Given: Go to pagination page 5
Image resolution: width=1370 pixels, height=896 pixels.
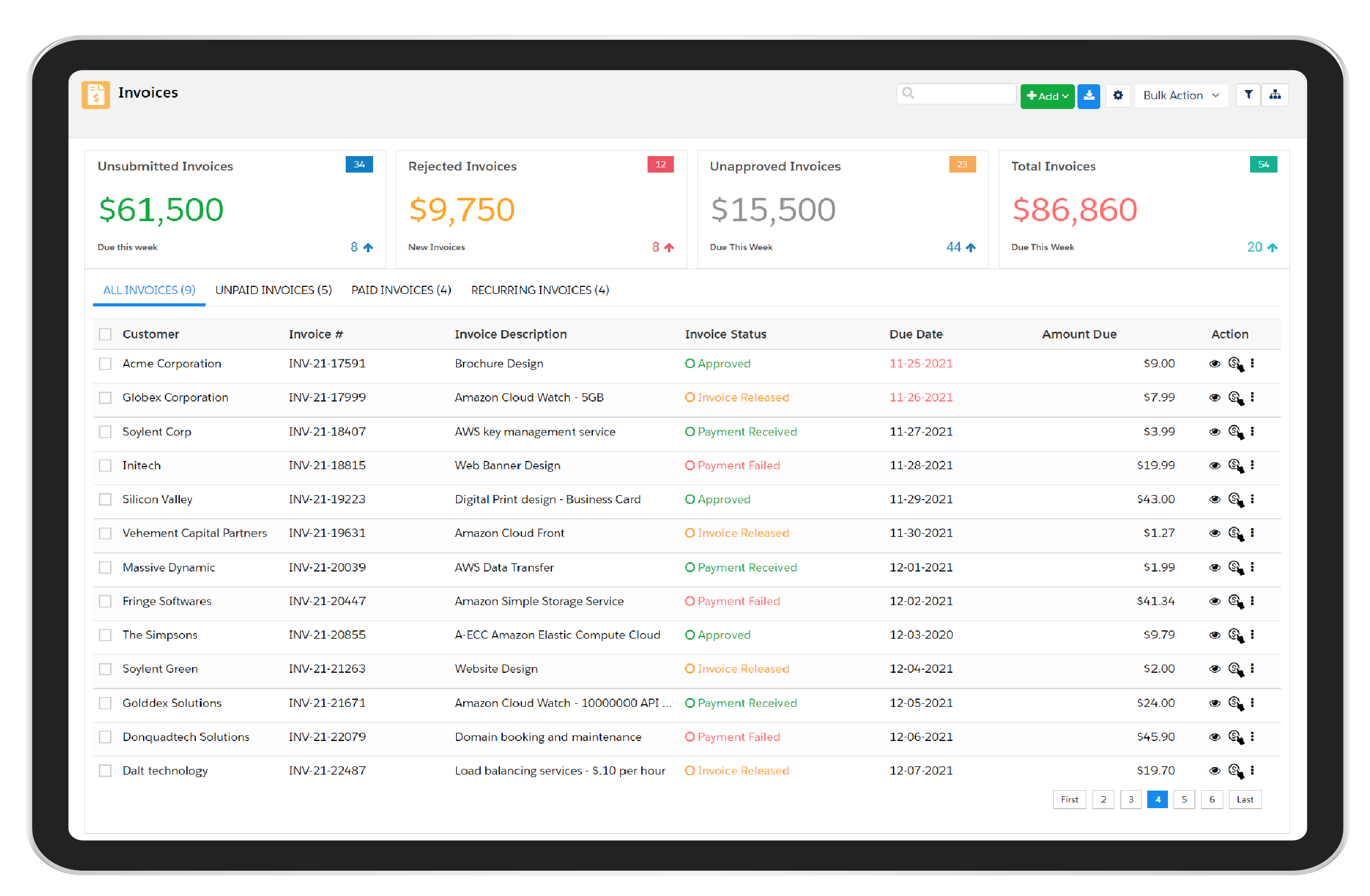Looking at the screenshot, I should pyautogui.click(x=1184, y=800).
